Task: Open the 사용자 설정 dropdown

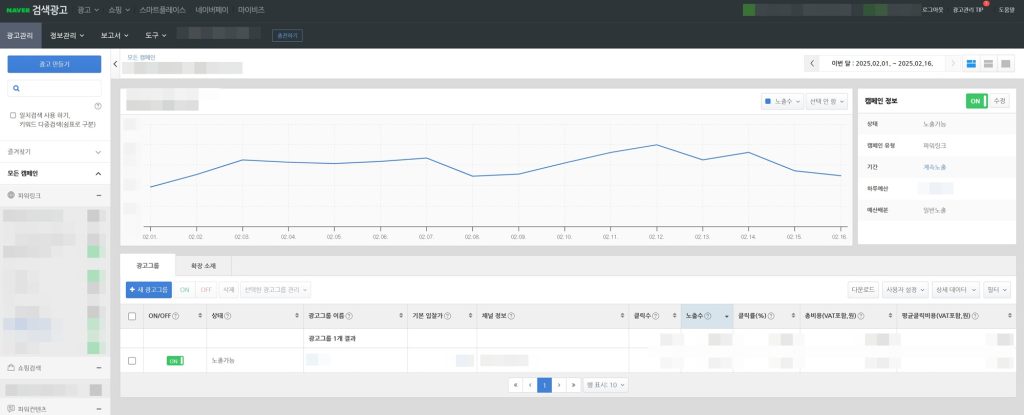Action: tap(904, 290)
